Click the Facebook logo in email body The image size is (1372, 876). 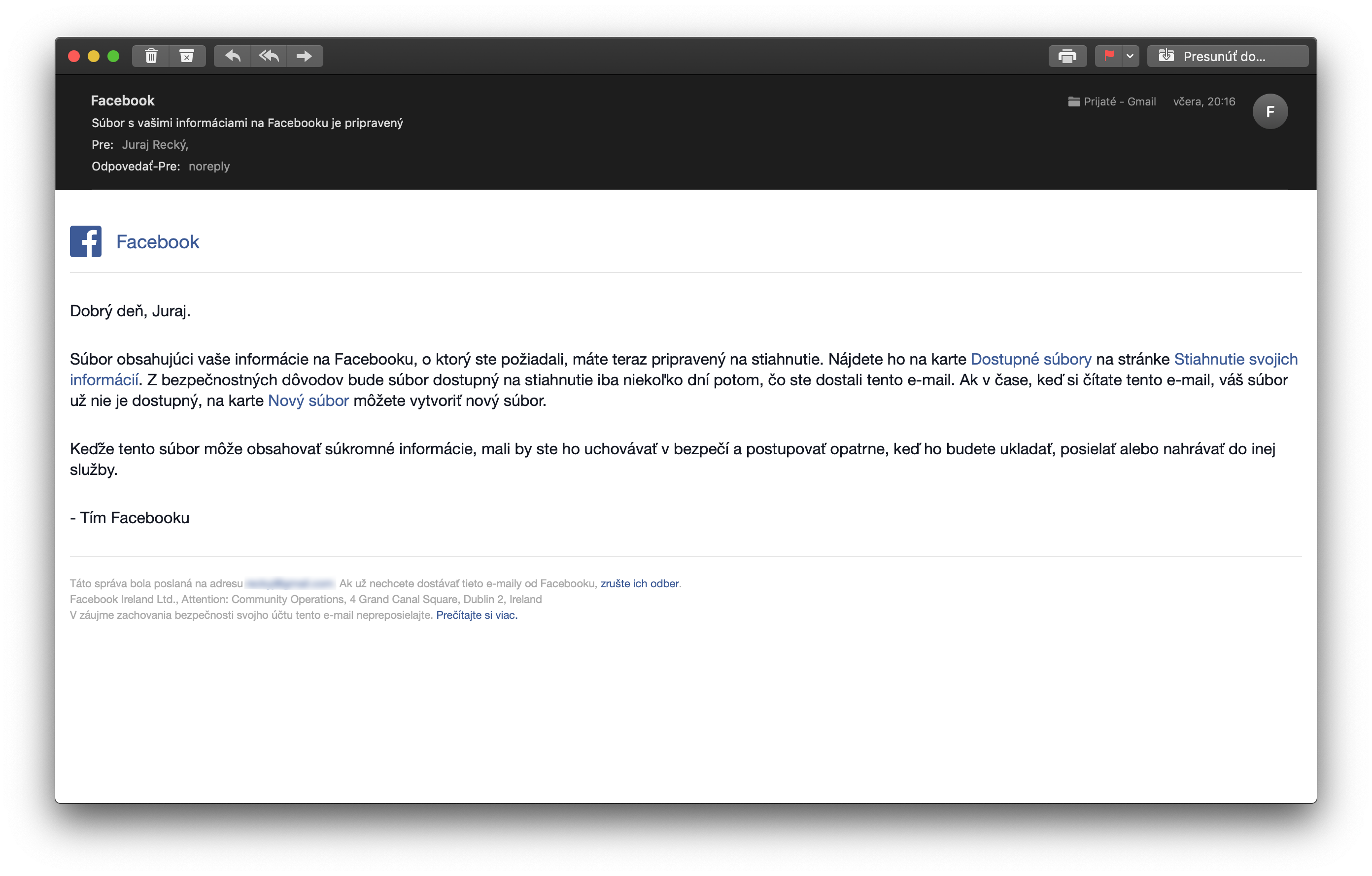(85, 241)
